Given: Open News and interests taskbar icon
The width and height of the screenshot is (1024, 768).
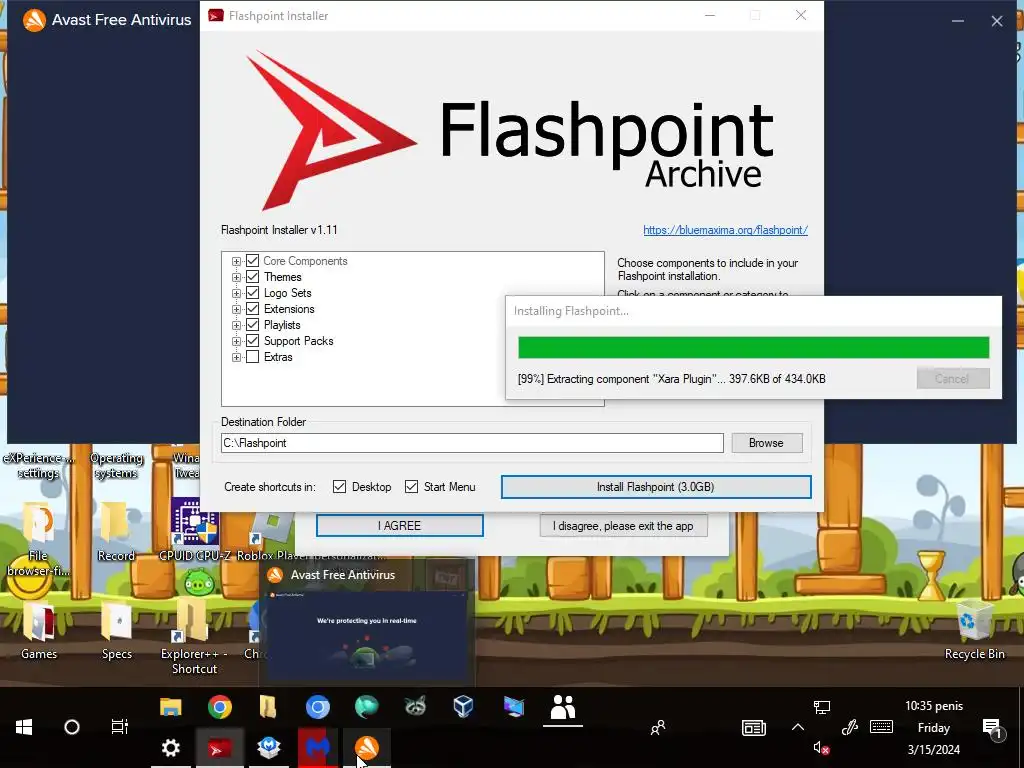Looking at the screenshot, I should pos(754,728).
